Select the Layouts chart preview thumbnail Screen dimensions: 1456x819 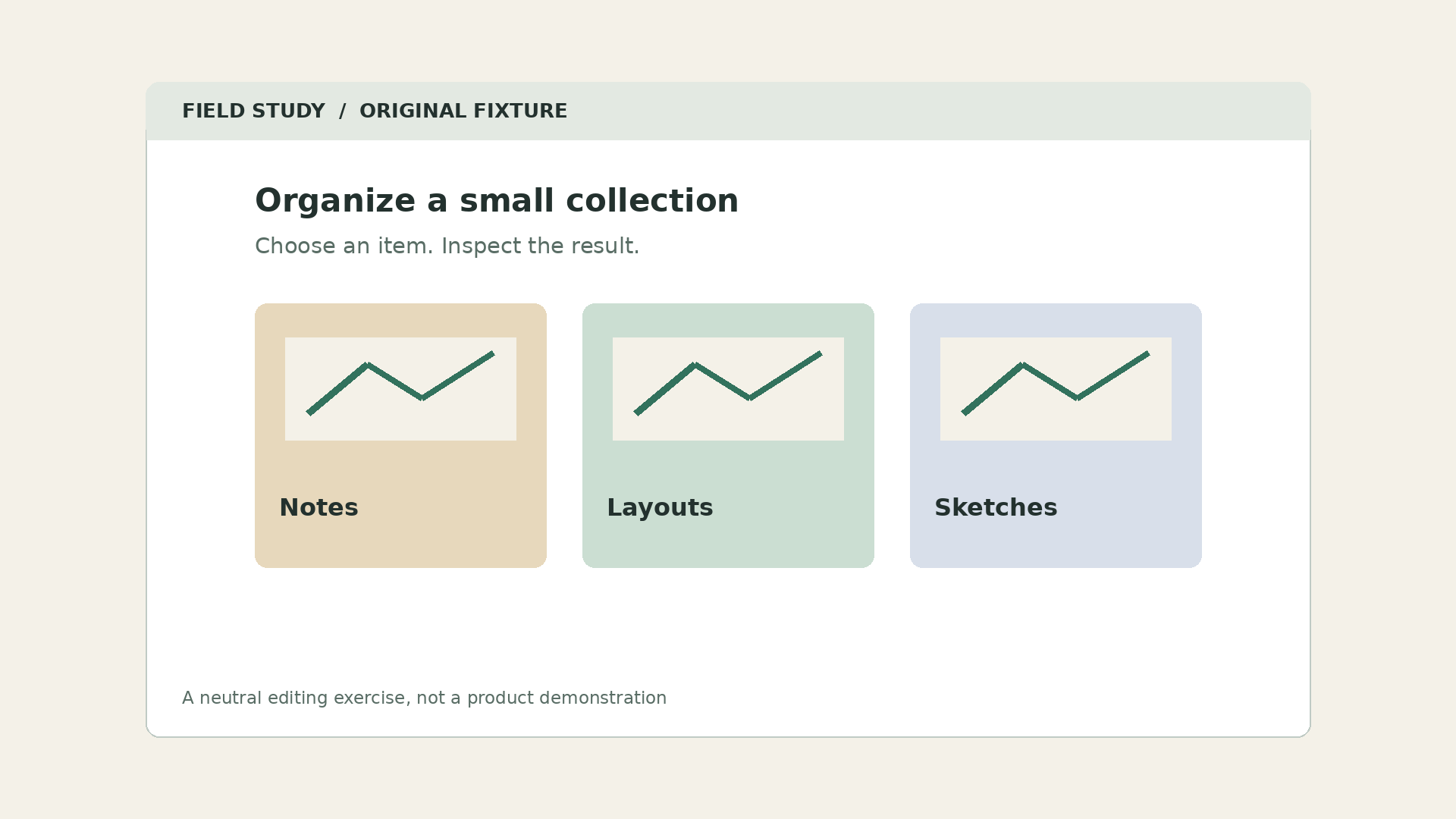coord(728,389)
